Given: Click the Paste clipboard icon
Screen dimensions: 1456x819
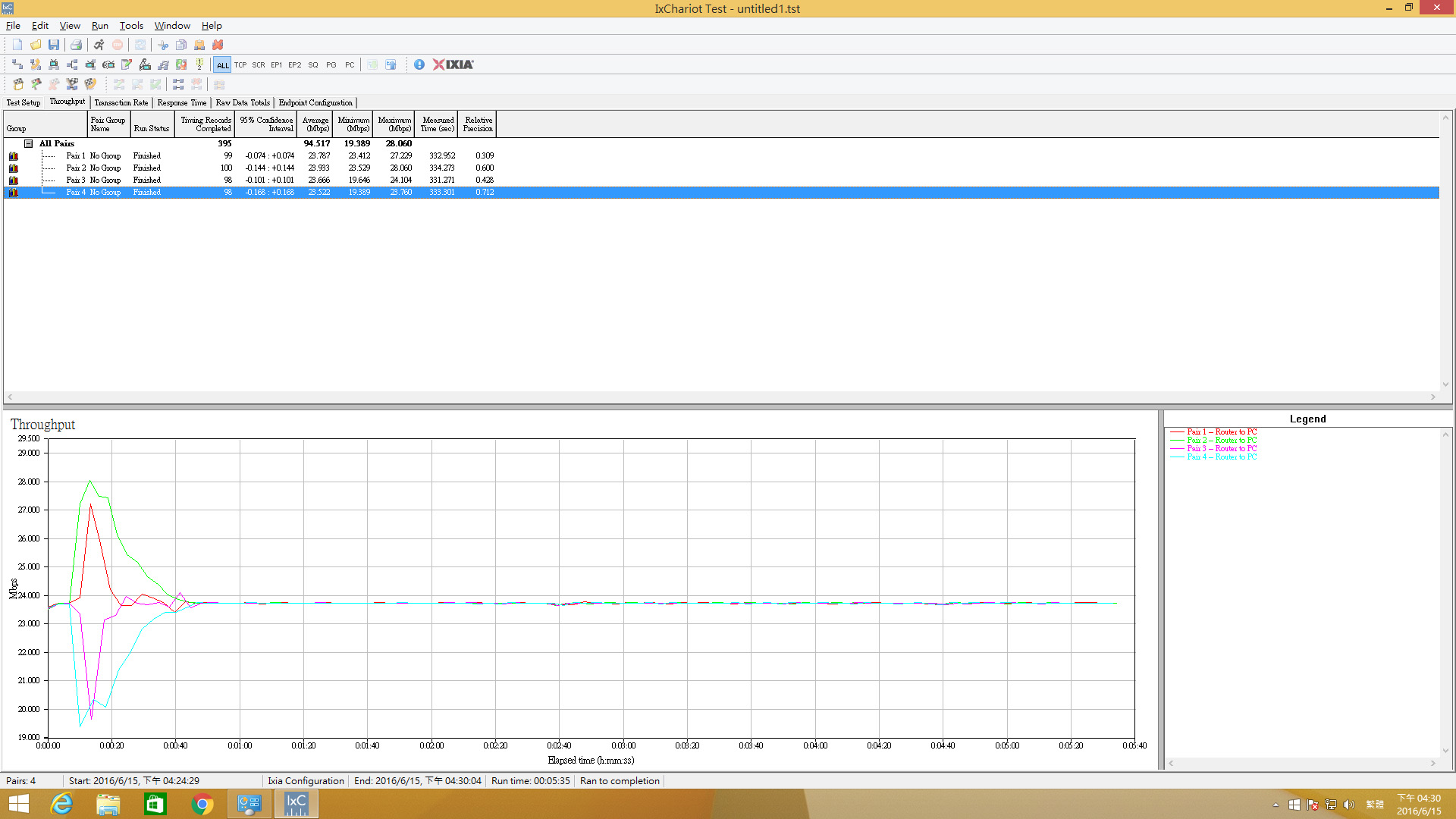Looking at the screenshot, I should point(199,45).
